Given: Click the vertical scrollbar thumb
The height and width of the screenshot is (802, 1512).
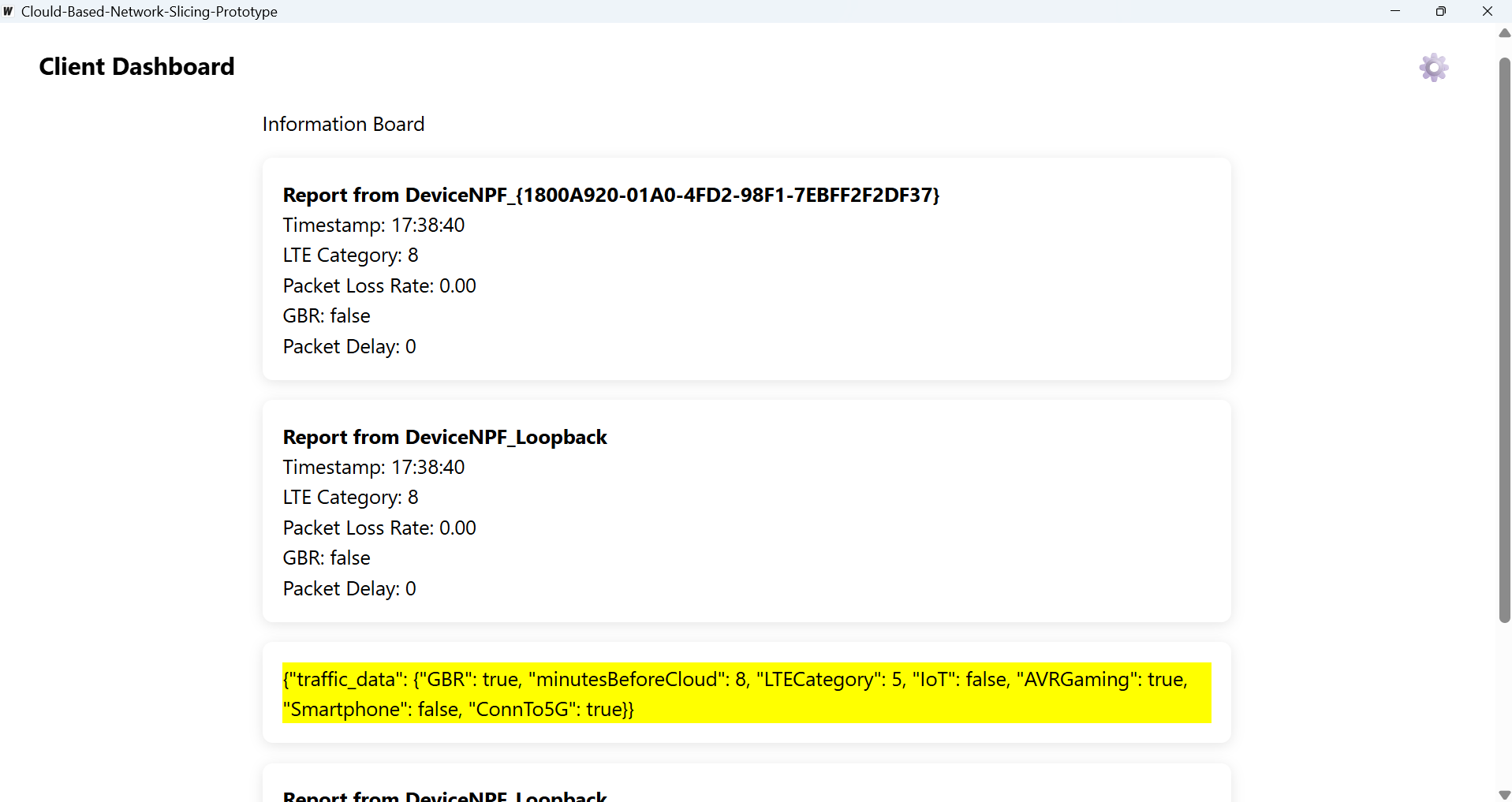Looking at the screenshot, I should point(1504,340).
